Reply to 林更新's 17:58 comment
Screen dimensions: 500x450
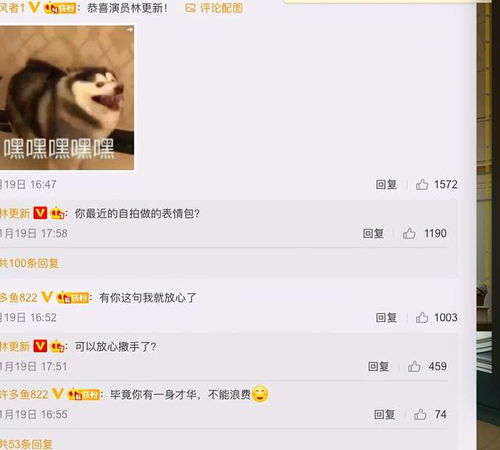click(x=373, y=233)
